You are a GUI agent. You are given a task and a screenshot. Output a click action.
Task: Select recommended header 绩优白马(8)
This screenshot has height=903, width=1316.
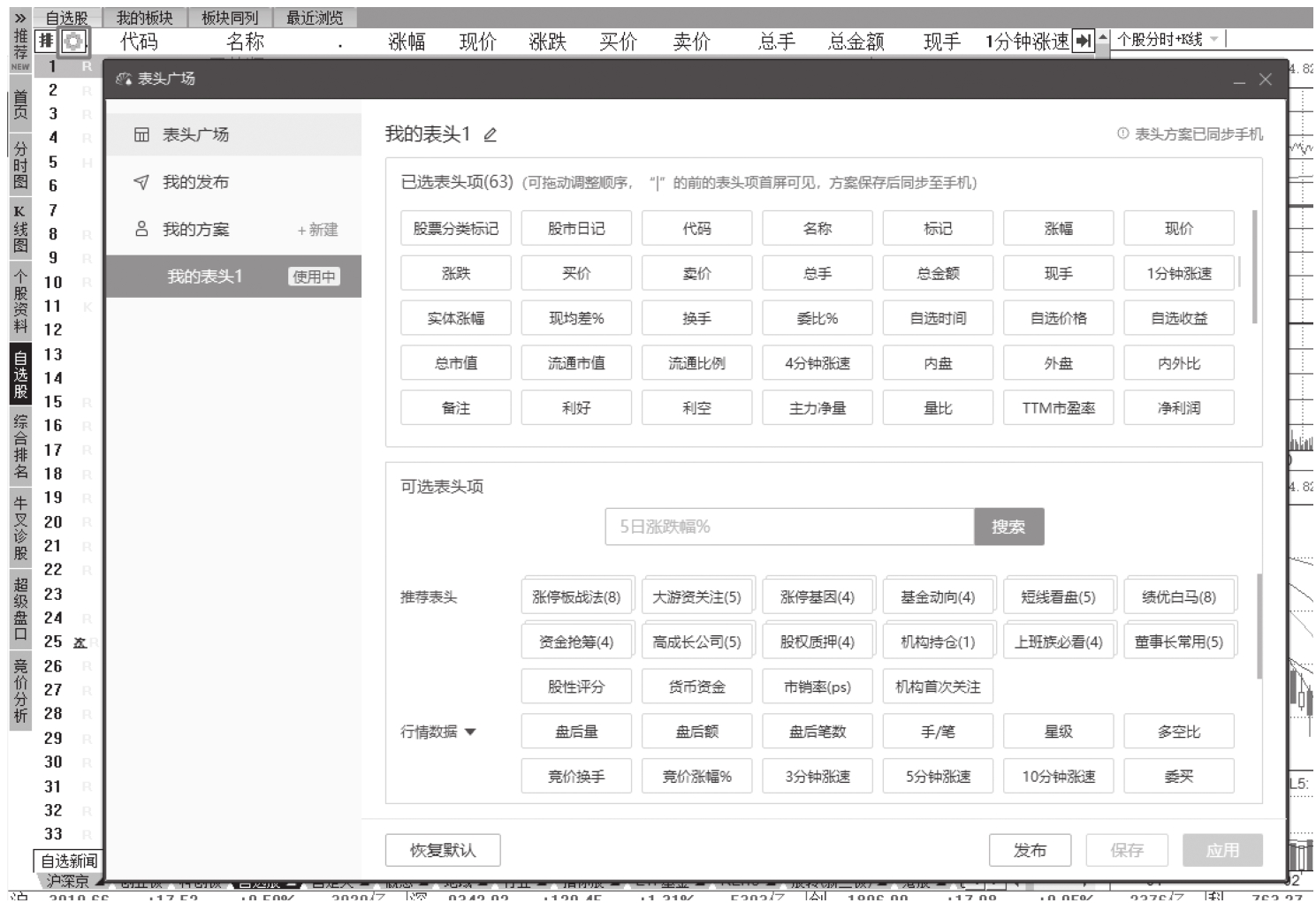(1179, 597)
